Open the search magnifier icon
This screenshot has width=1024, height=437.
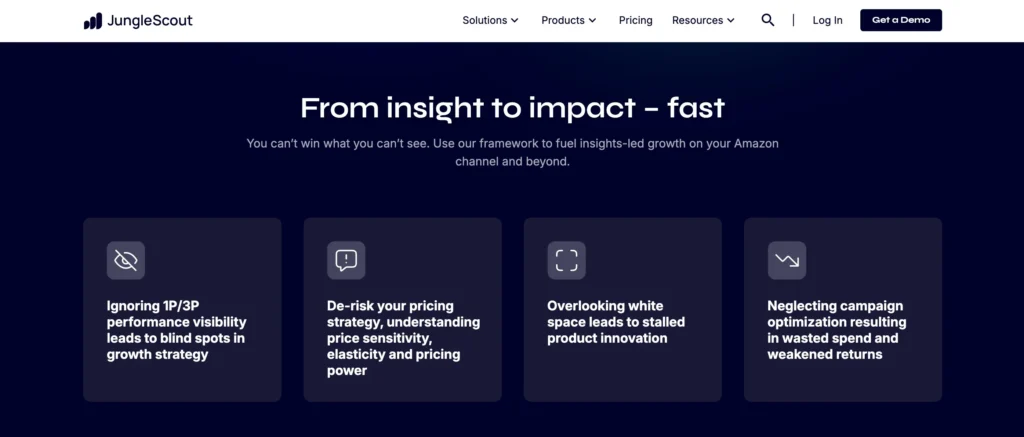coord(768,20)
